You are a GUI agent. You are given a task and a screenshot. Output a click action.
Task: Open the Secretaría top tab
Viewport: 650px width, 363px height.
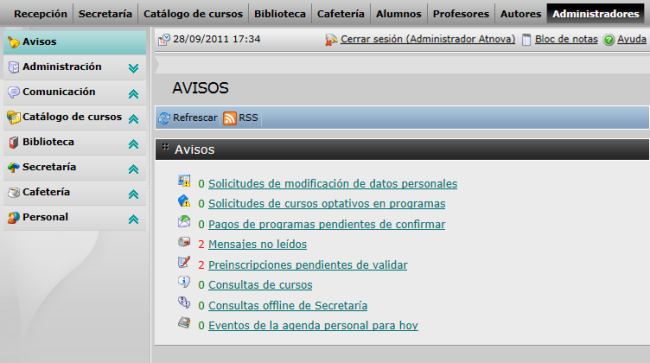coord(105,14)
